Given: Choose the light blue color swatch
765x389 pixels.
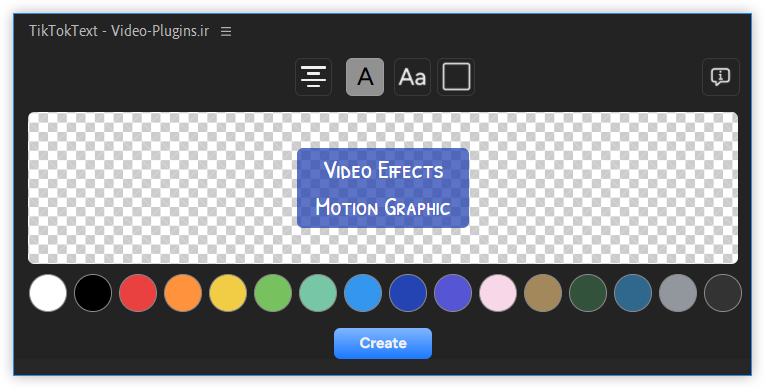Looking at the screenshot, I should [363, 293].
